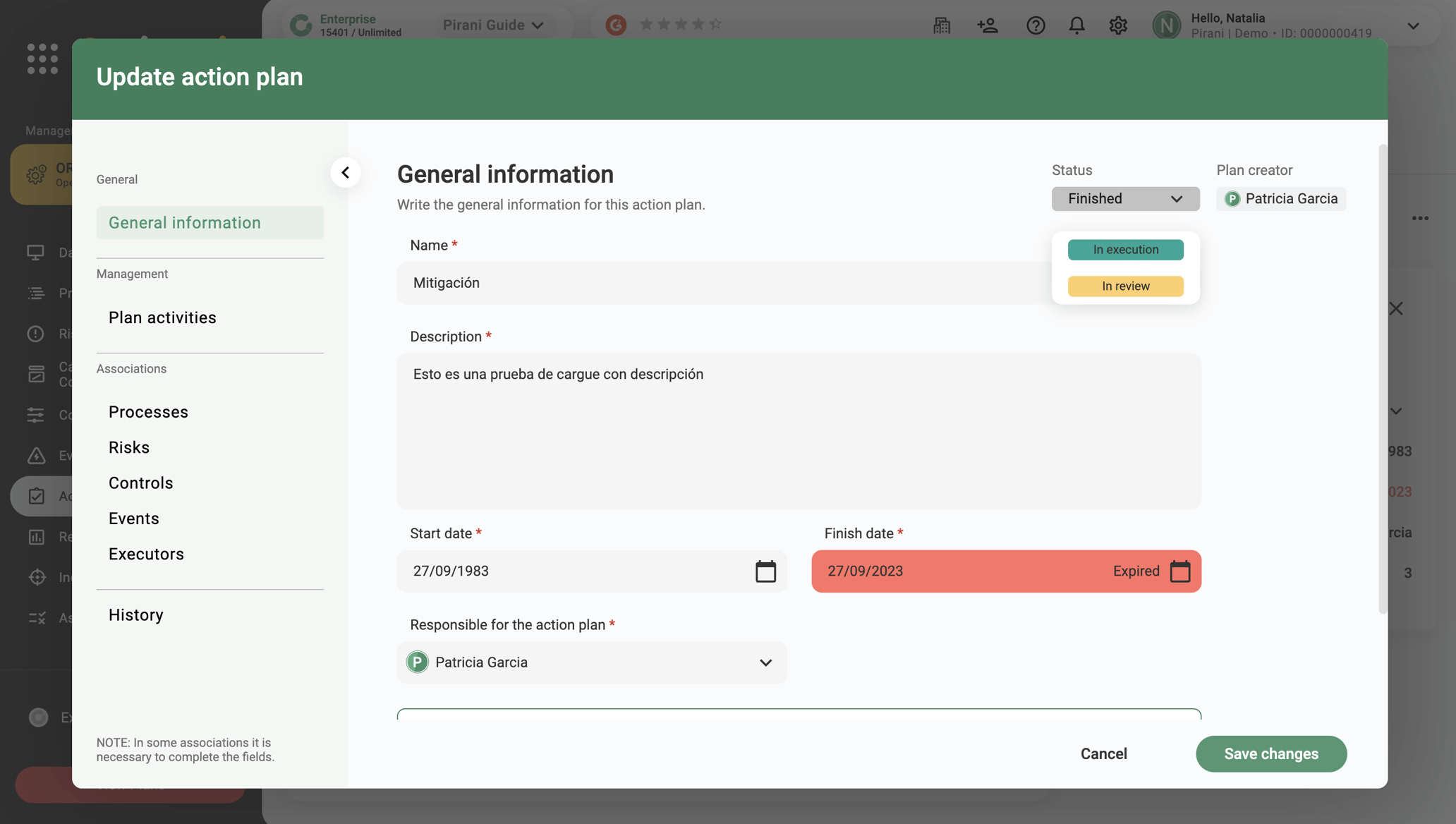Click the invite user icon
The height and width of the screenshot is (824, 1456).
(988, 25)
